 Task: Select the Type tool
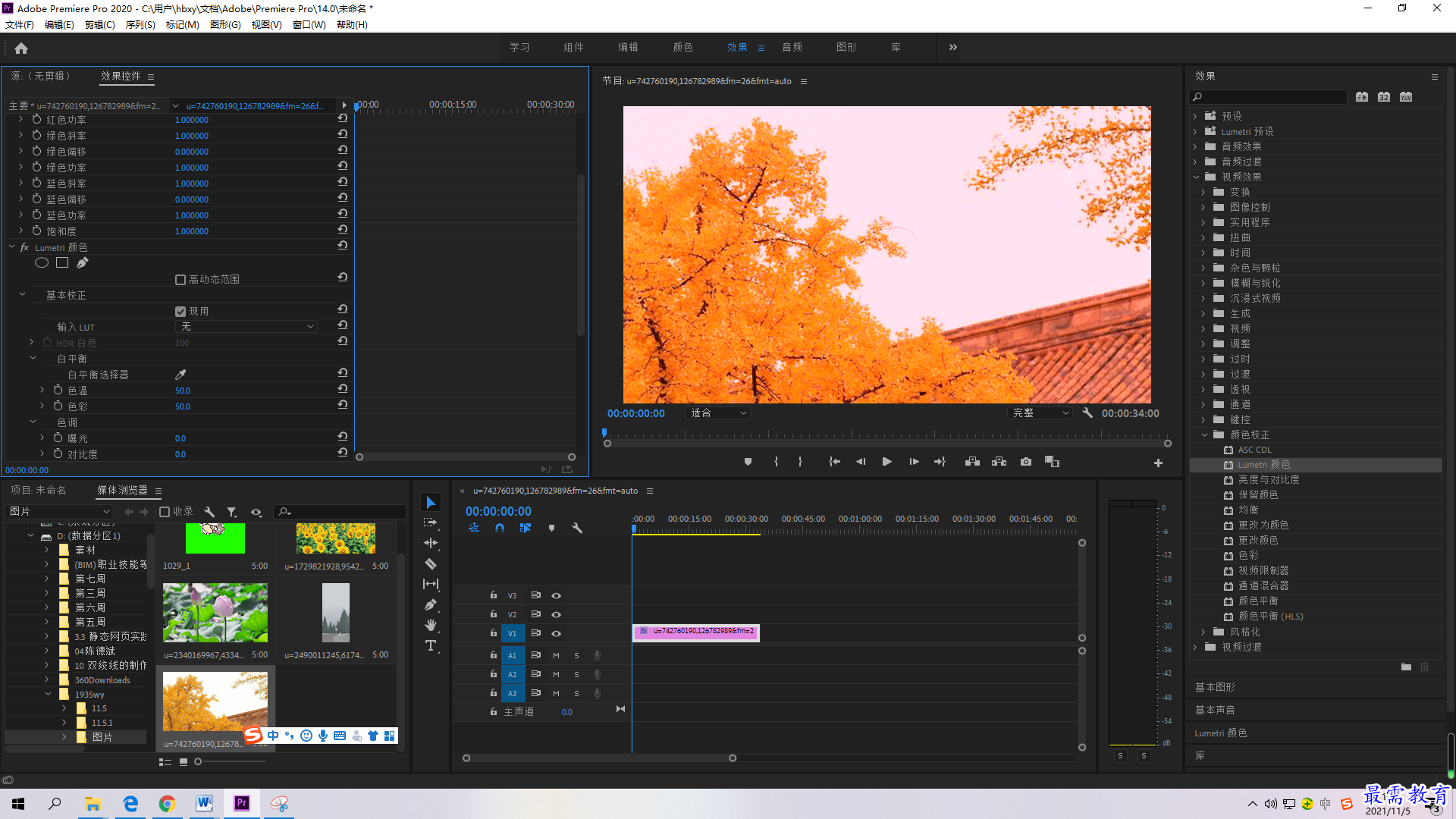[x=430, y=645]
